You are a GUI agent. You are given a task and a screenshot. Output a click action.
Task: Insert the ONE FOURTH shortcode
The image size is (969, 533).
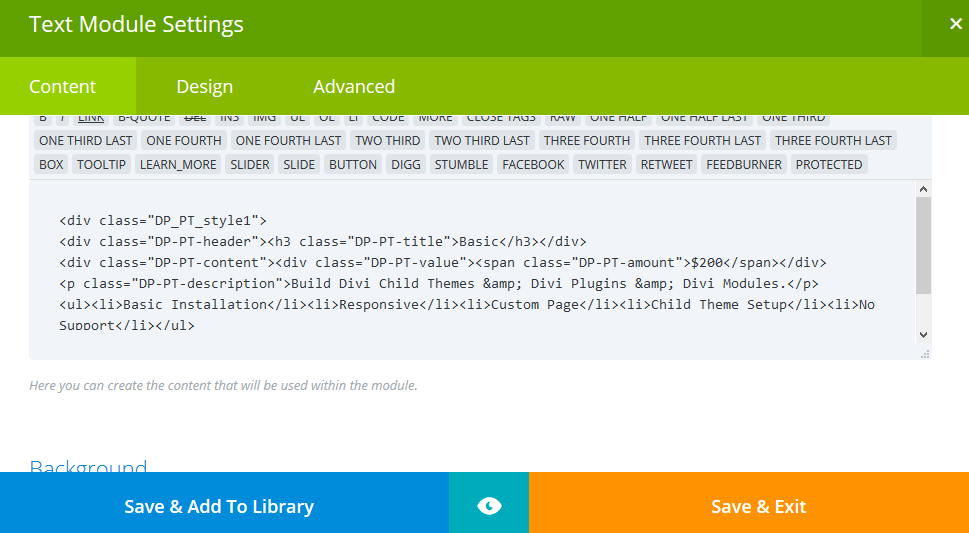[184, 140]
